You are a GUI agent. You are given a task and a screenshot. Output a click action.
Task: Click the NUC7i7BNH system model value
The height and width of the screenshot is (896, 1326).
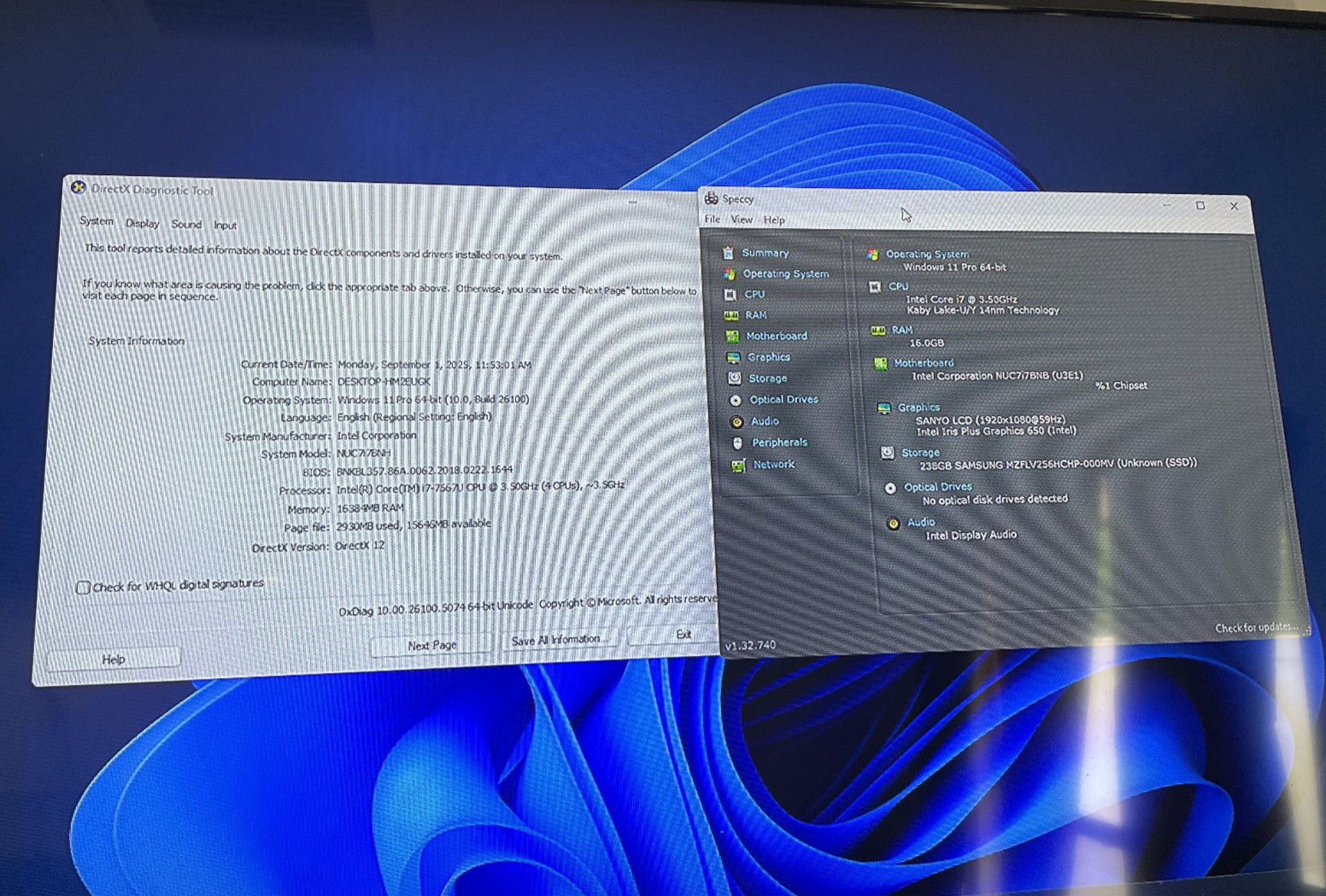[363, 454]
